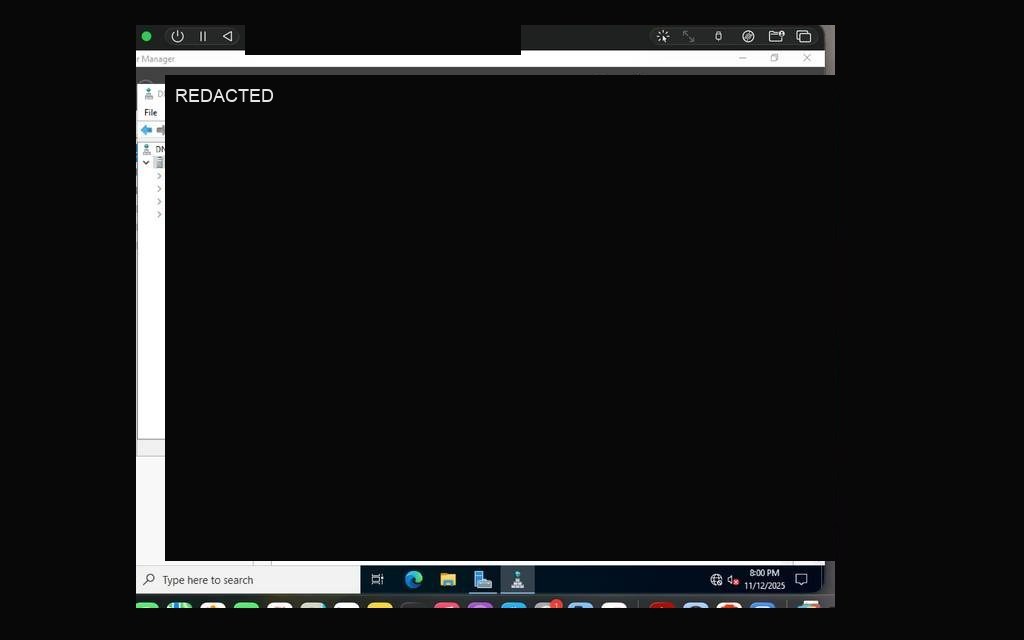Select the DNS root tree item
The image size is (1024, 640).
pos(153,150)
